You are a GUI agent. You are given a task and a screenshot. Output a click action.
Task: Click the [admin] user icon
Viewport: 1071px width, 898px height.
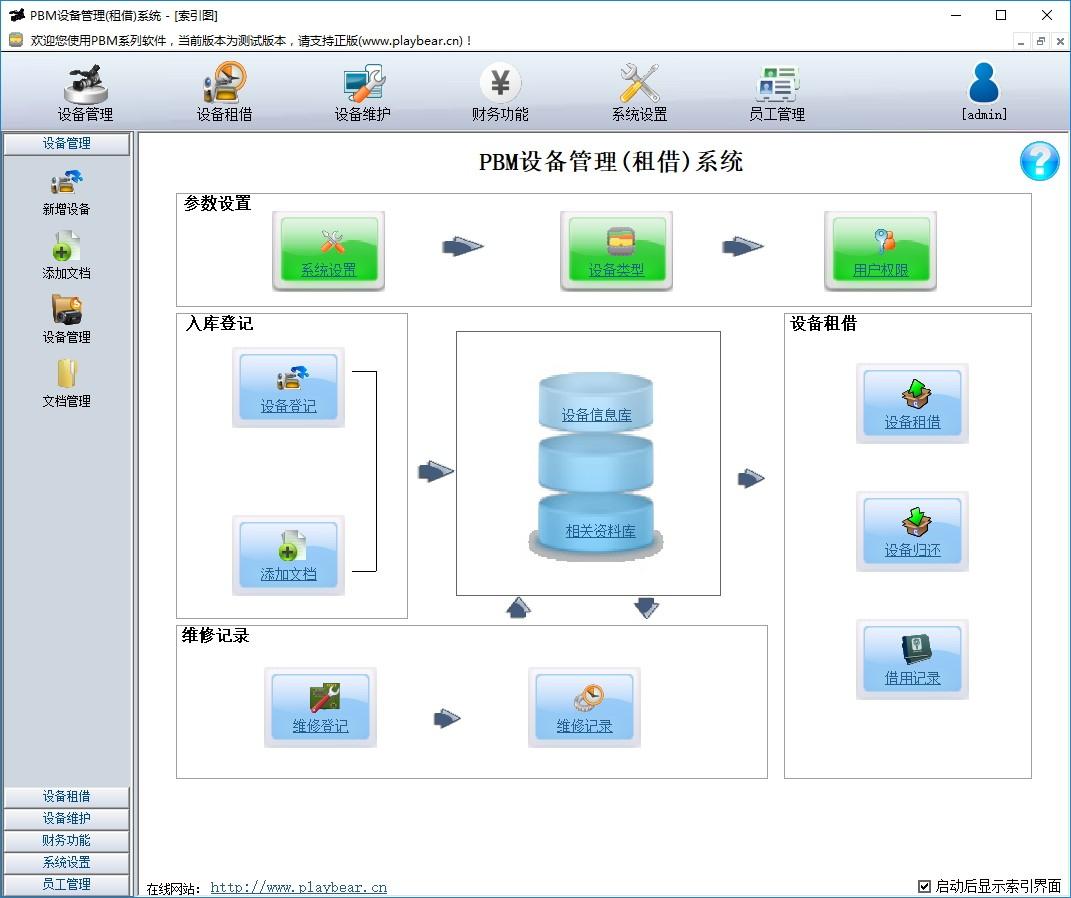click(x=984, y=93)
